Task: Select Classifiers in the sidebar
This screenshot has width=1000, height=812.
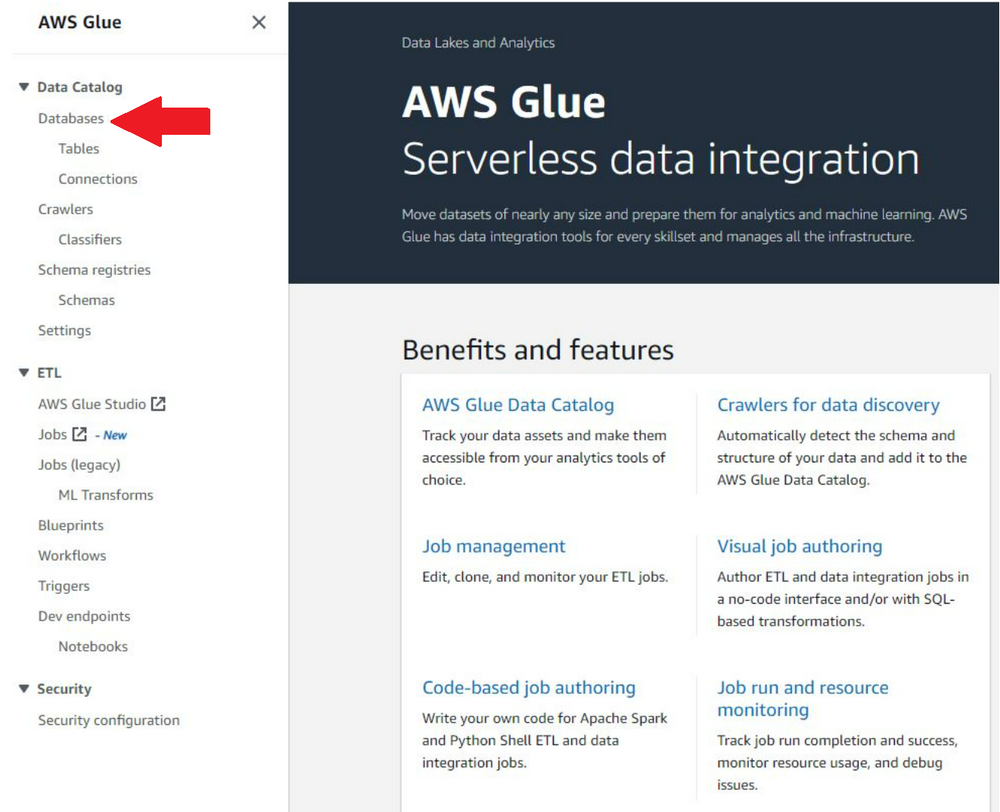Action: (89, 239)
